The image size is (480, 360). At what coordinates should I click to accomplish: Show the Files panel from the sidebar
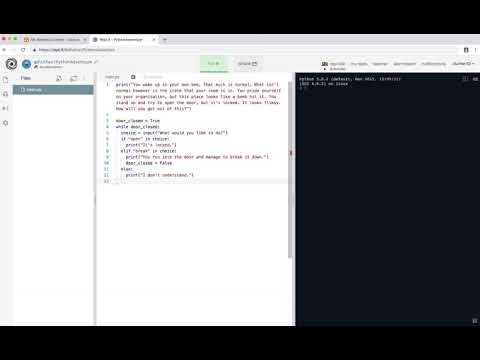[6, 80]
